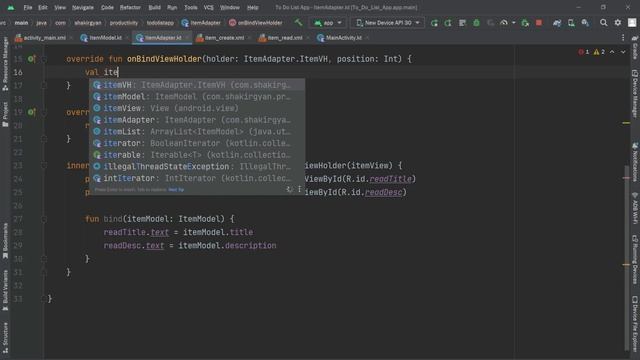This screenshot has width=640, height=360.
Task: Open the Structure tool window
Action: coord(5,338)
